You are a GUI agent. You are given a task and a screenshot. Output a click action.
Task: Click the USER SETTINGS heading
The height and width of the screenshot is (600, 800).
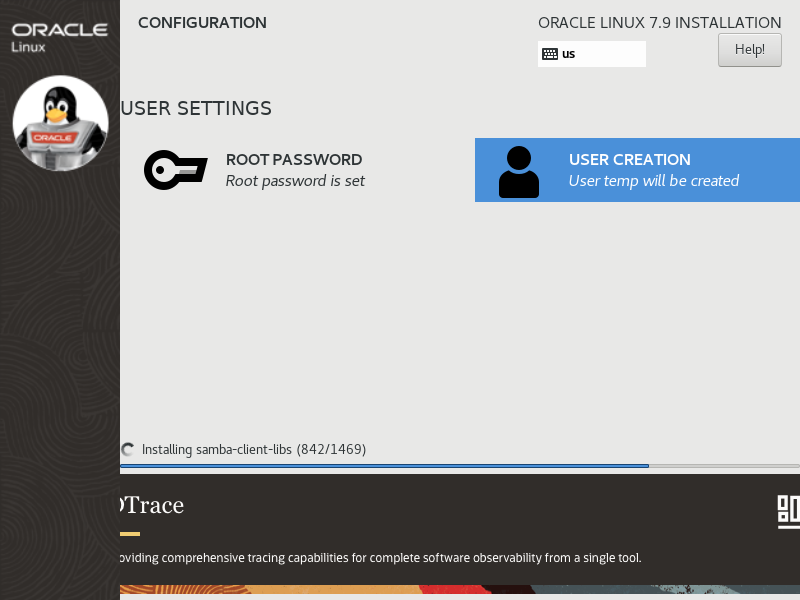[196, 109]
